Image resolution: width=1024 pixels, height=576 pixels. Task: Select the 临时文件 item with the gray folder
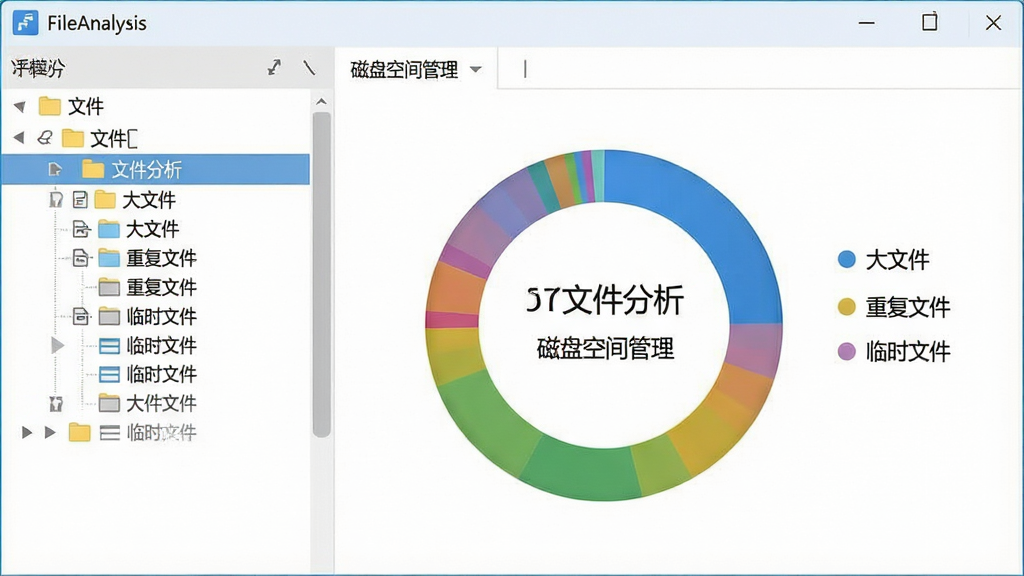pos(161,316)
